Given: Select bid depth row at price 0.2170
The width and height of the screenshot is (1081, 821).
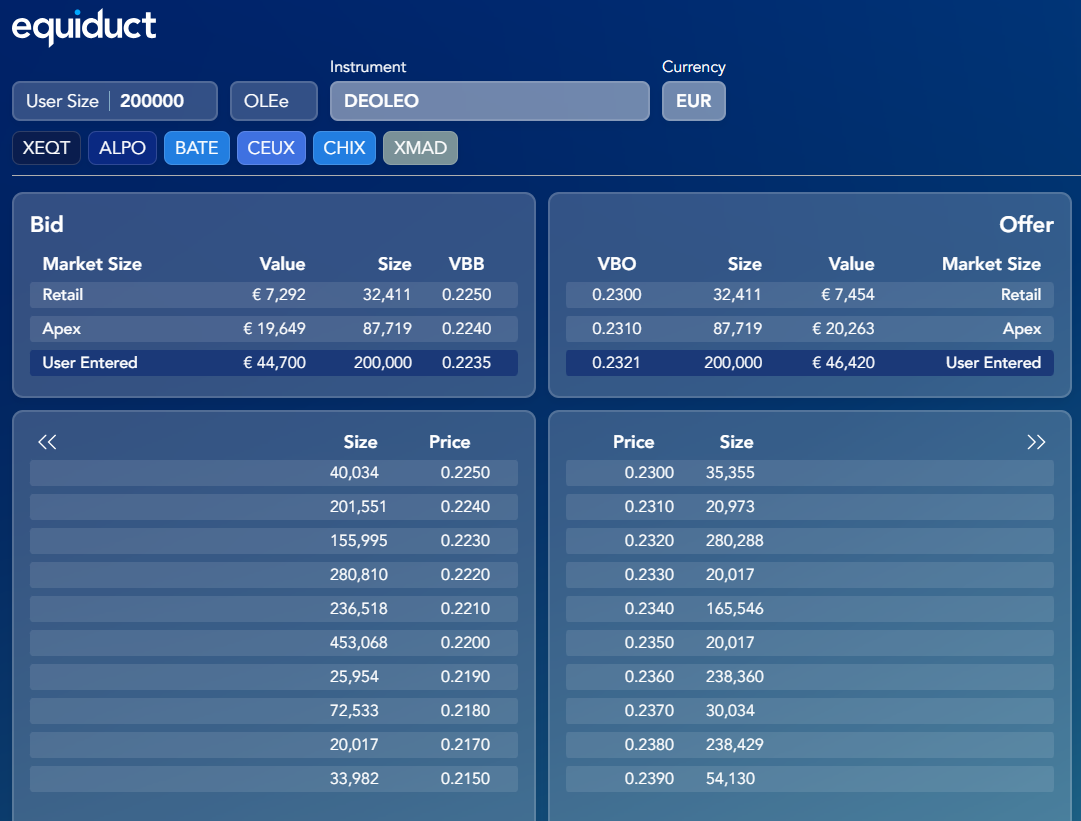Looking at the screenshot, I should click(x=274, y=744).
